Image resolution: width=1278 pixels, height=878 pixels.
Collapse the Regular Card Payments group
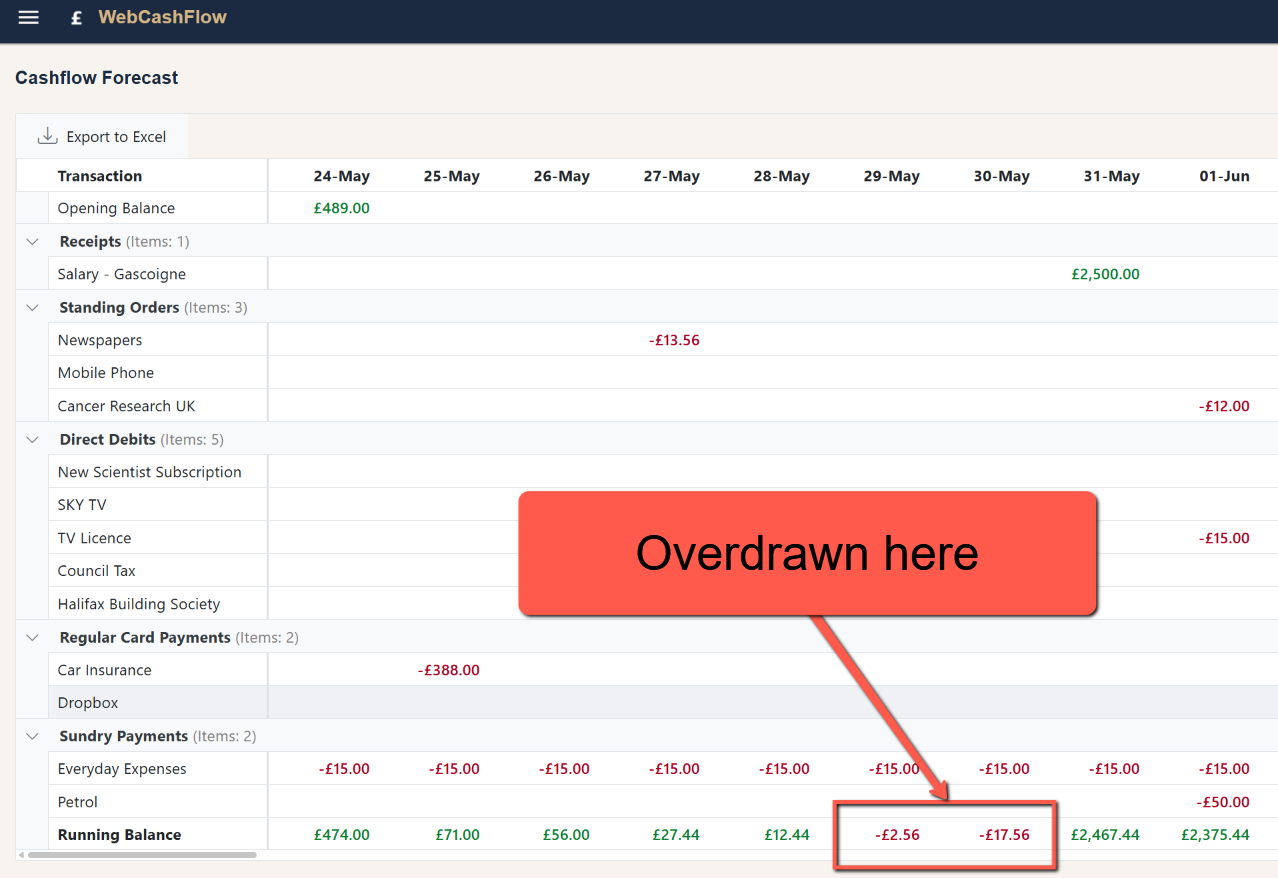tap(33, 637)
